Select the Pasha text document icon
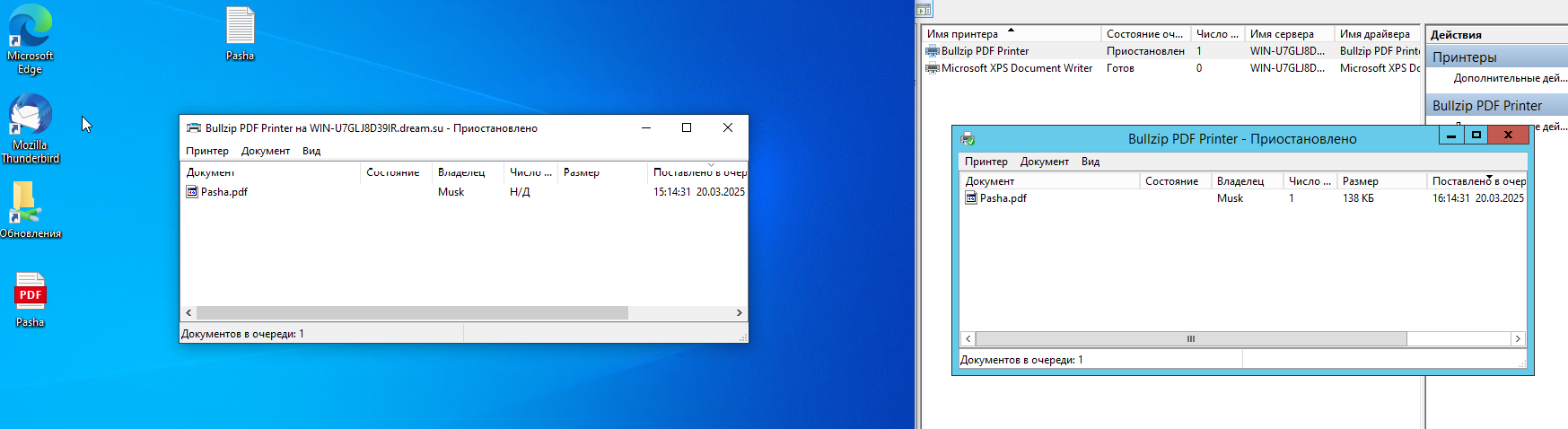Screen dimensions: 1568x429 [x=240, y=34]
